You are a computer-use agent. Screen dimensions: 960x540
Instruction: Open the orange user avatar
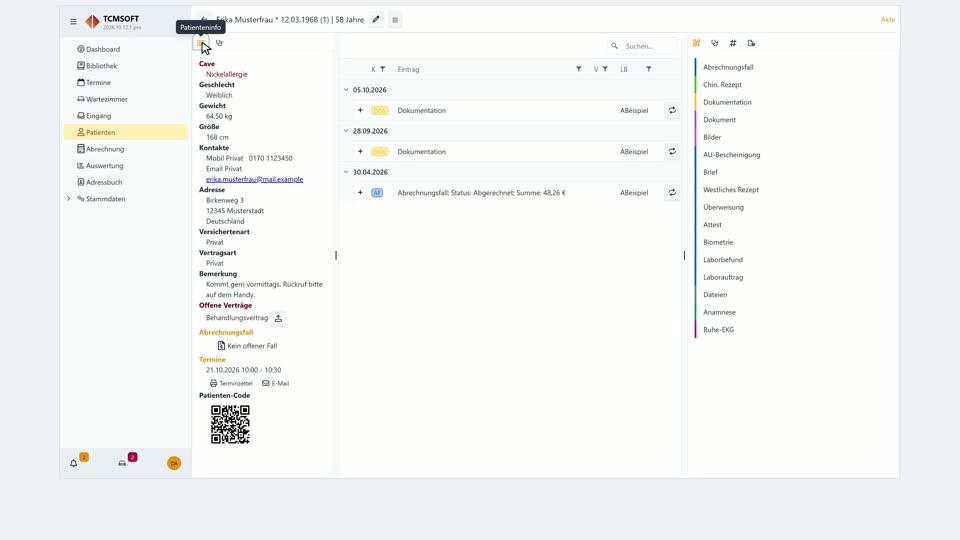coord(174,463)
